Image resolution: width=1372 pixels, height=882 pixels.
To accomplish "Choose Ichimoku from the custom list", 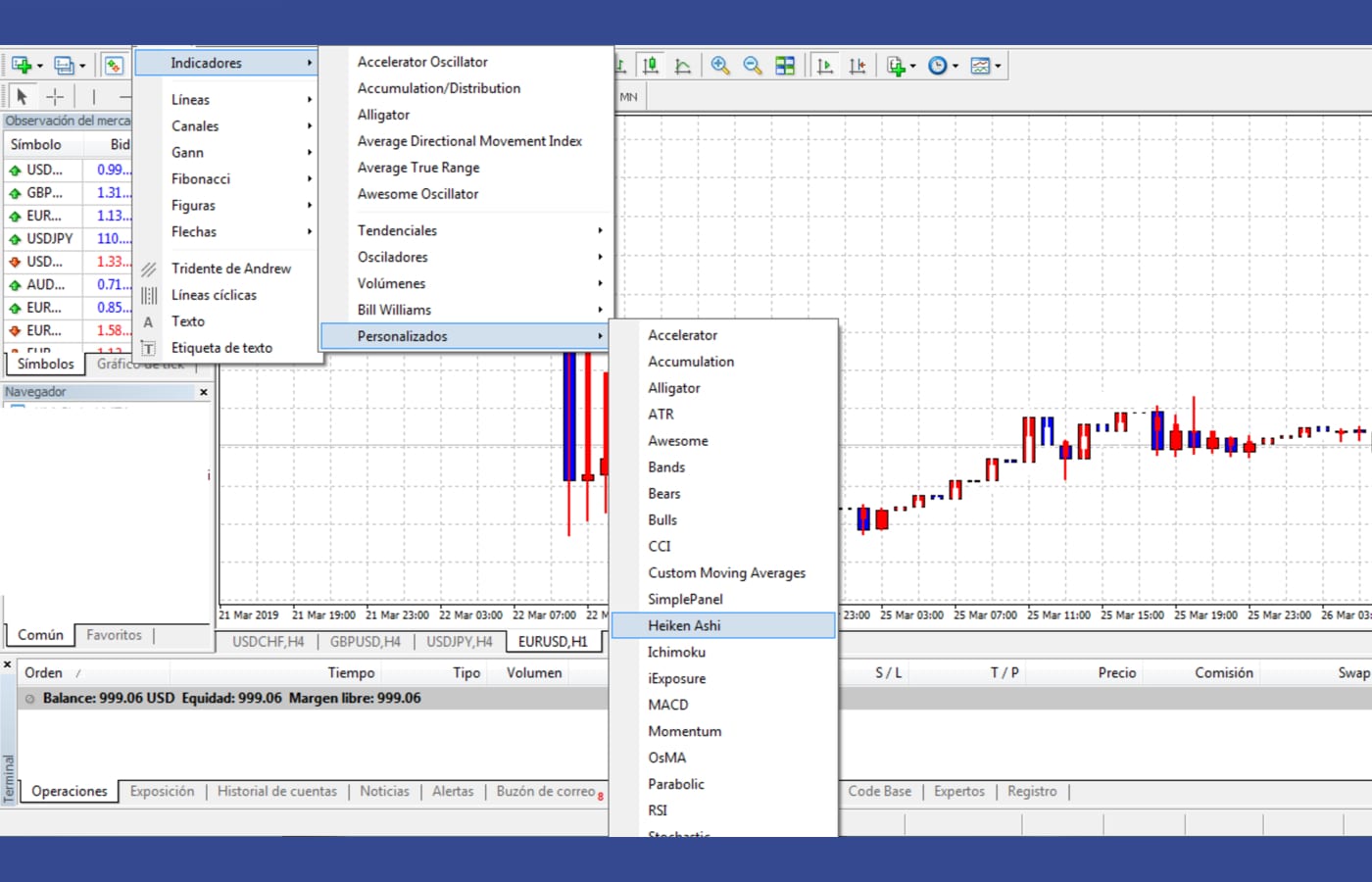I will point(723,652).
